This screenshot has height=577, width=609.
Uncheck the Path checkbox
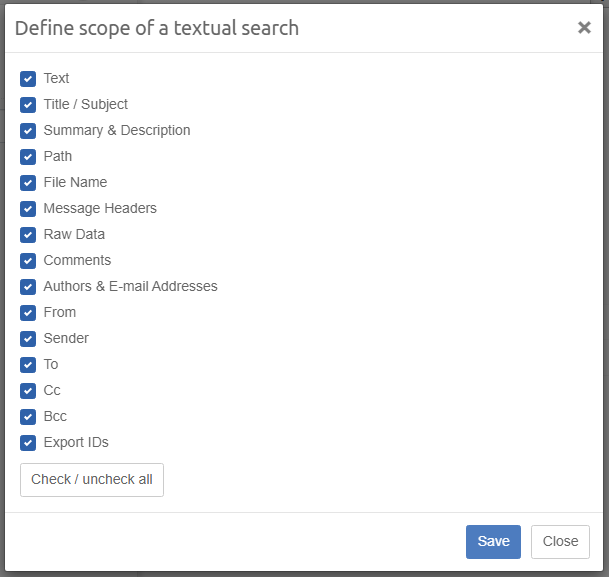(28, 157)
